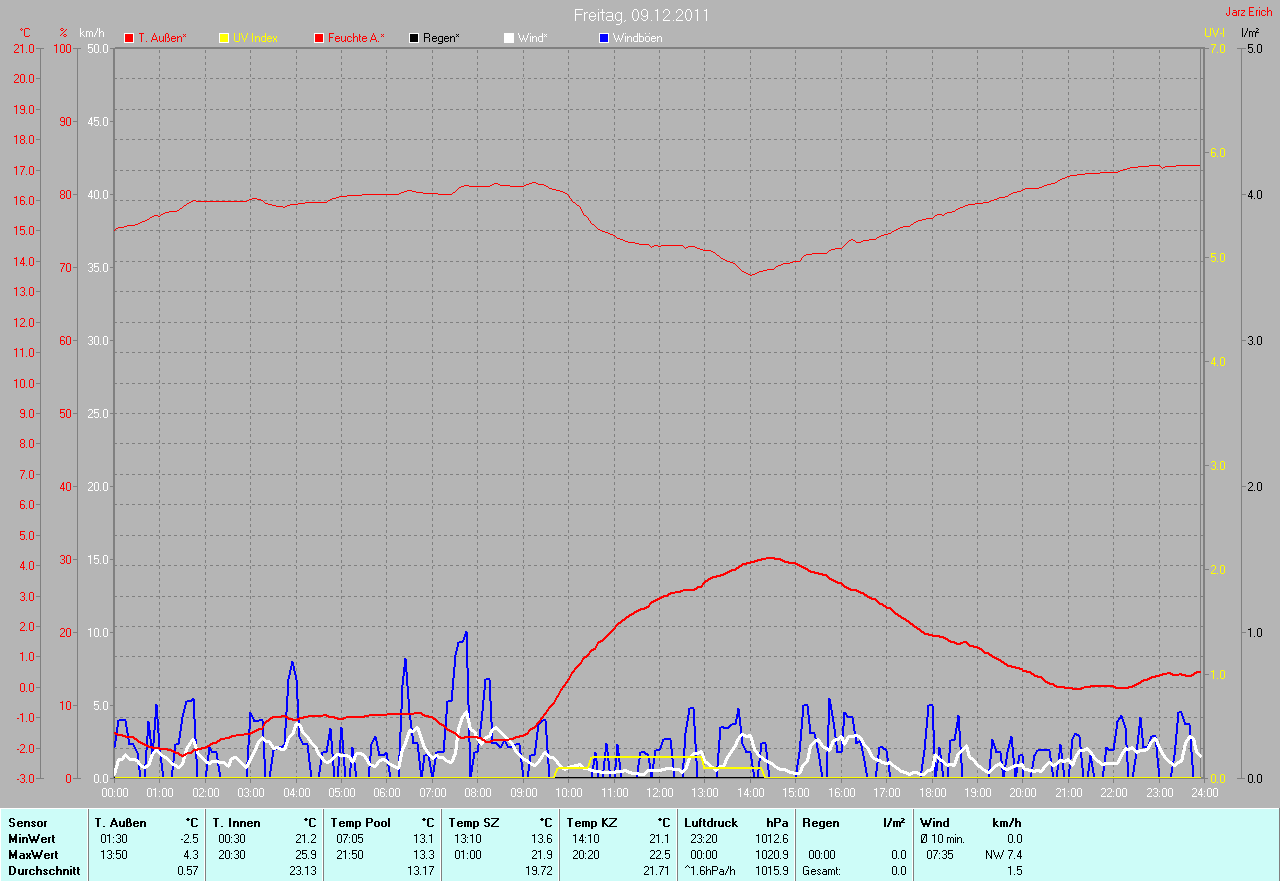
Task: Click the pressure maximum '1020.9'
Action: [771, 855]
